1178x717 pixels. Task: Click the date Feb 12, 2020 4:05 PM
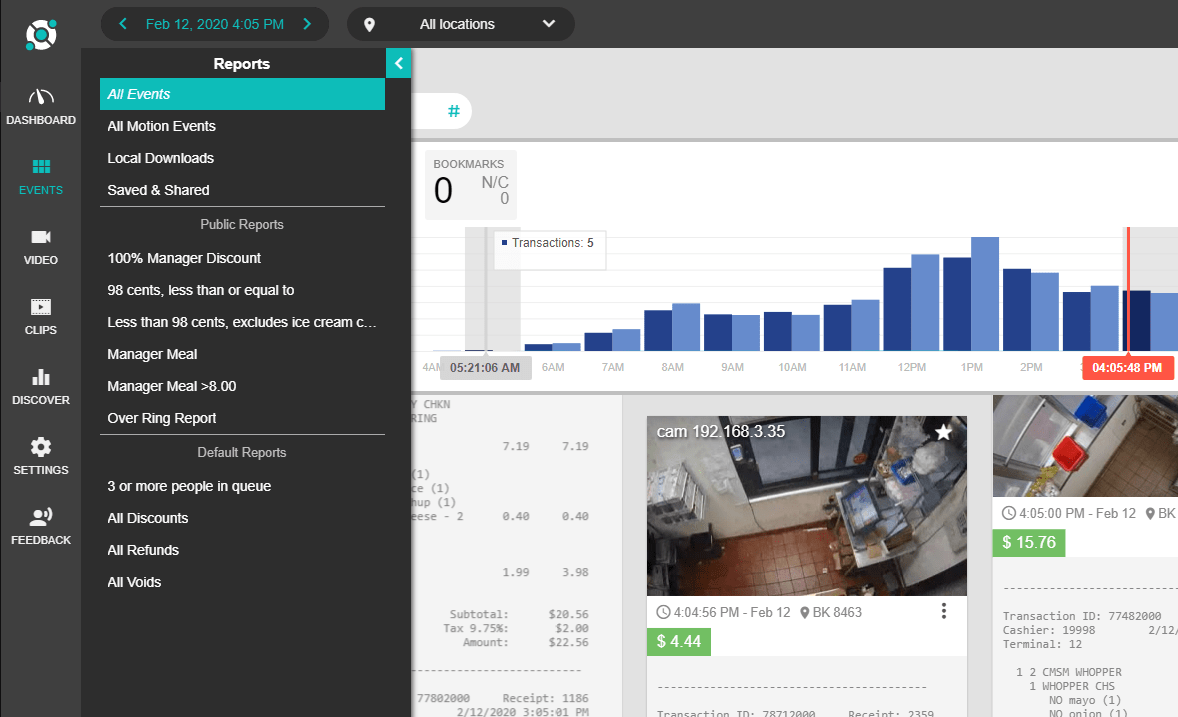coord(215,24)
